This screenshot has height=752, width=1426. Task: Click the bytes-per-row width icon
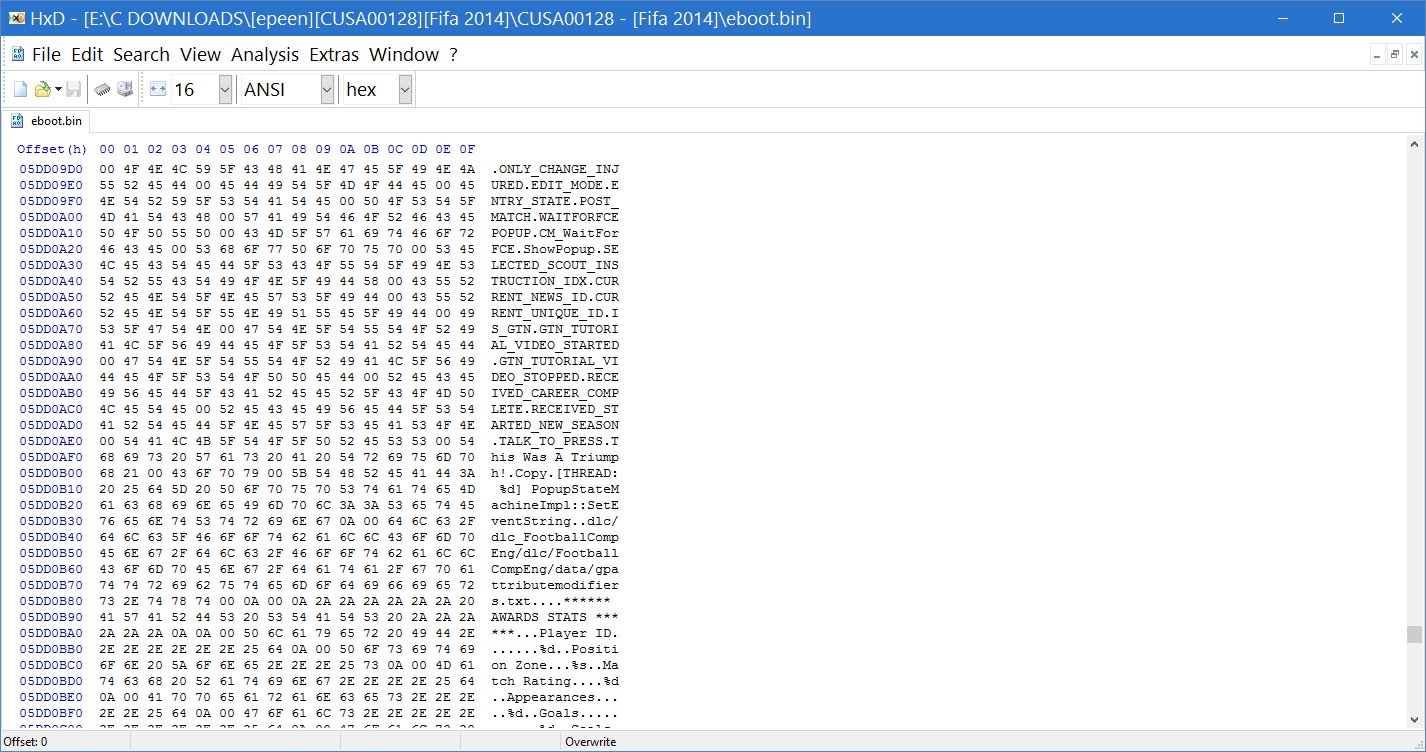(158, 90)
